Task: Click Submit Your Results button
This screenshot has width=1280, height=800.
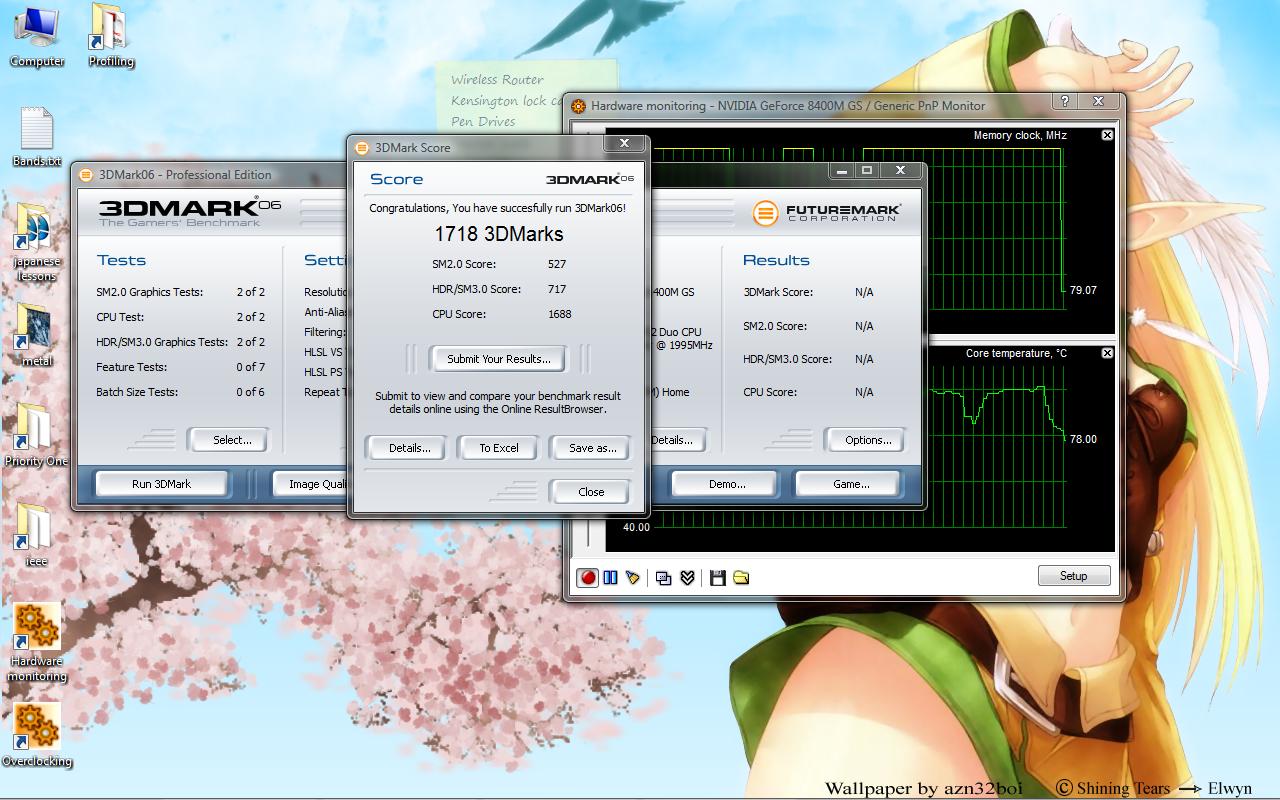Action: point(498,359)
